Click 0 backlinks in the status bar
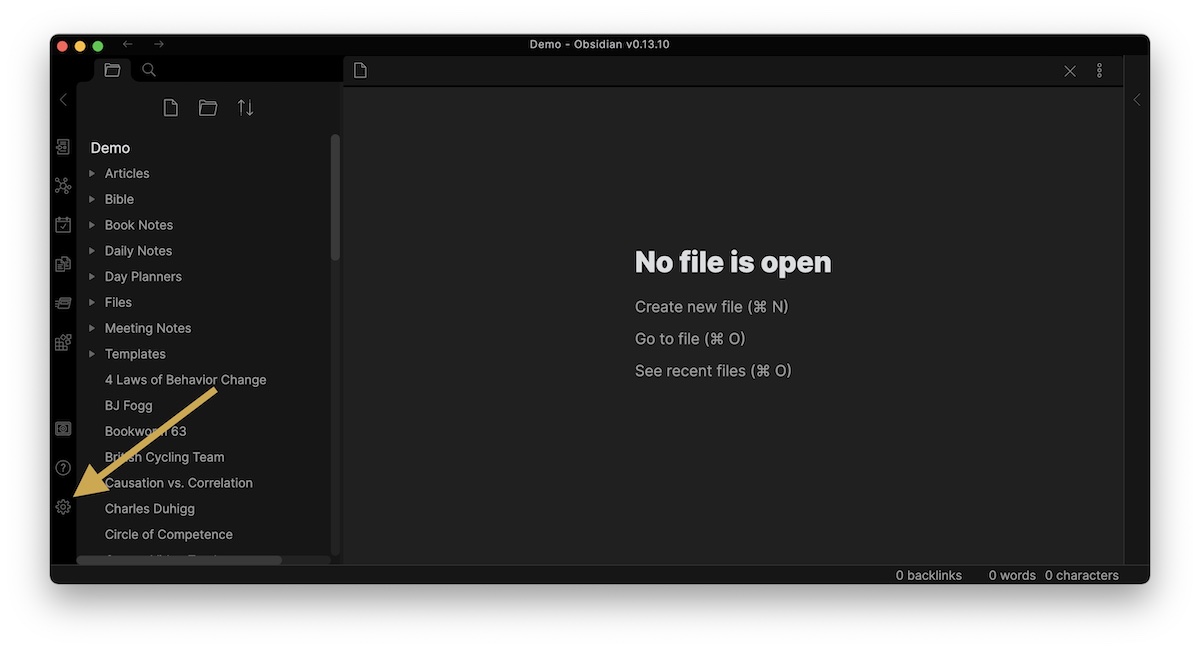This screenshot has height=650, width=1200. (929, 575)
